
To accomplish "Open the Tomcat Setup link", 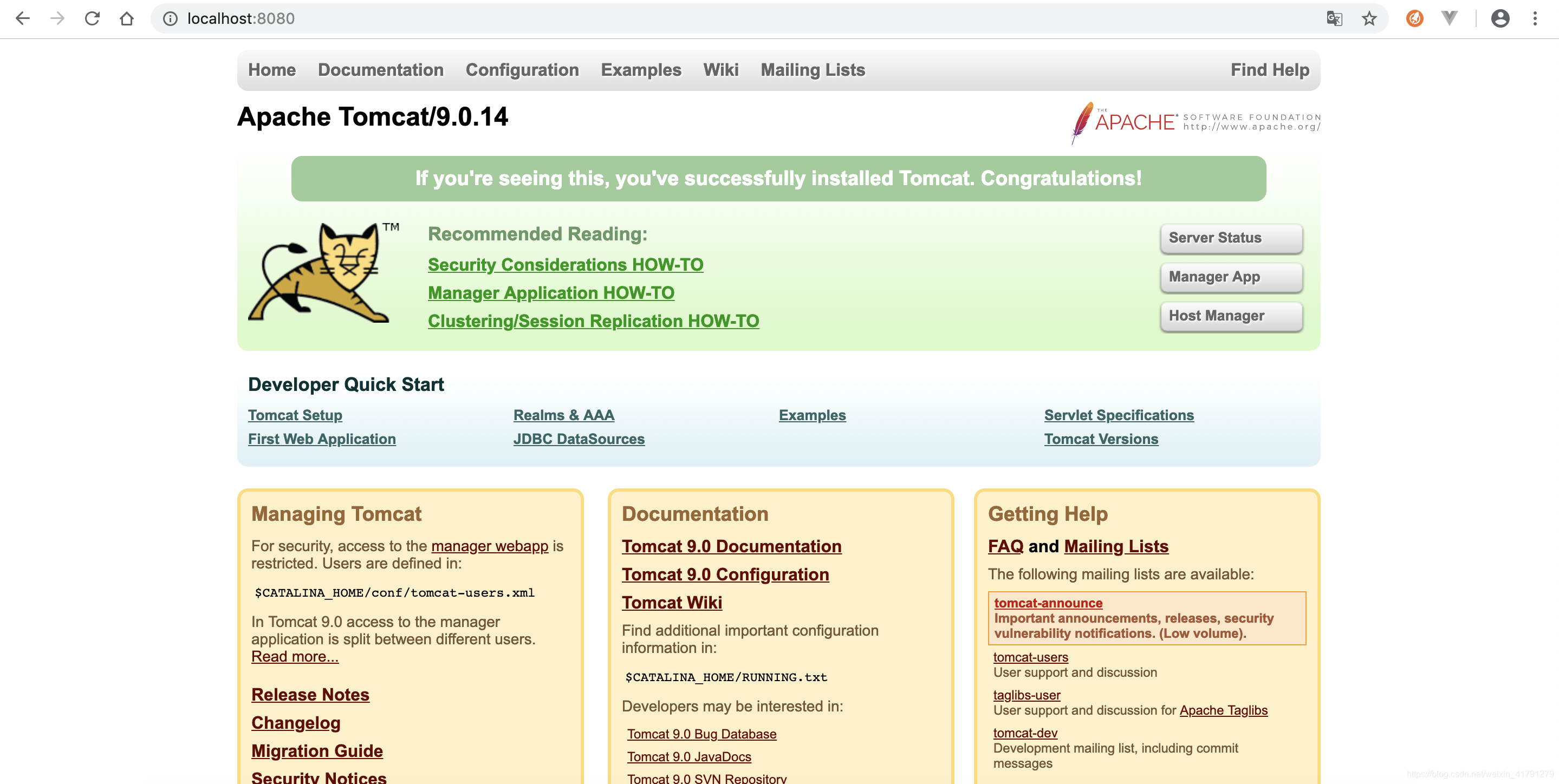I will tap(295, 416).
